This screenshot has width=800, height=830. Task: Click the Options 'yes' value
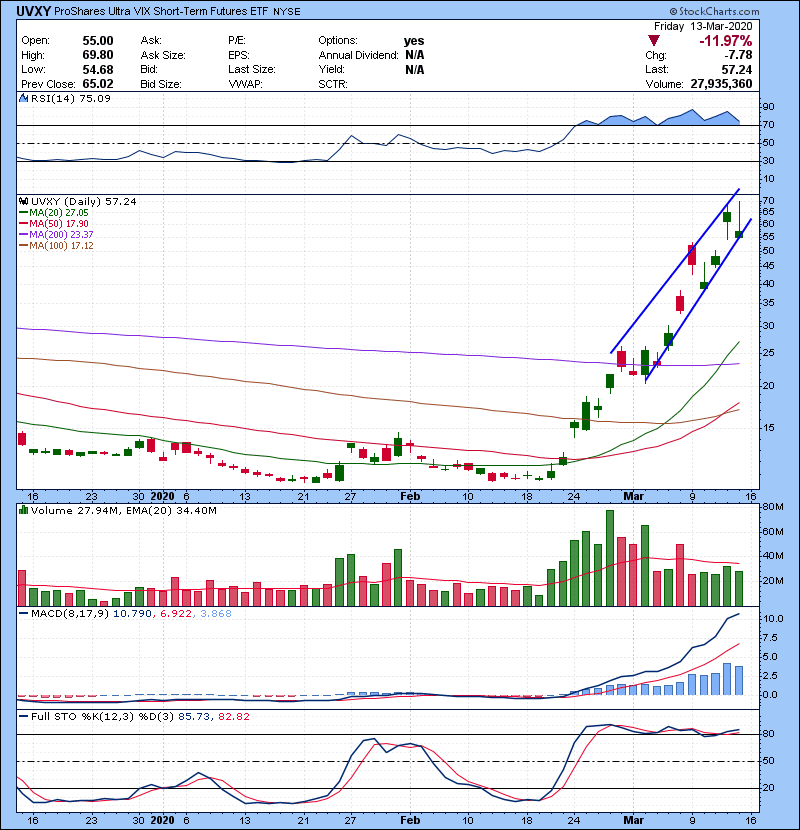click(x=414, y=41)
